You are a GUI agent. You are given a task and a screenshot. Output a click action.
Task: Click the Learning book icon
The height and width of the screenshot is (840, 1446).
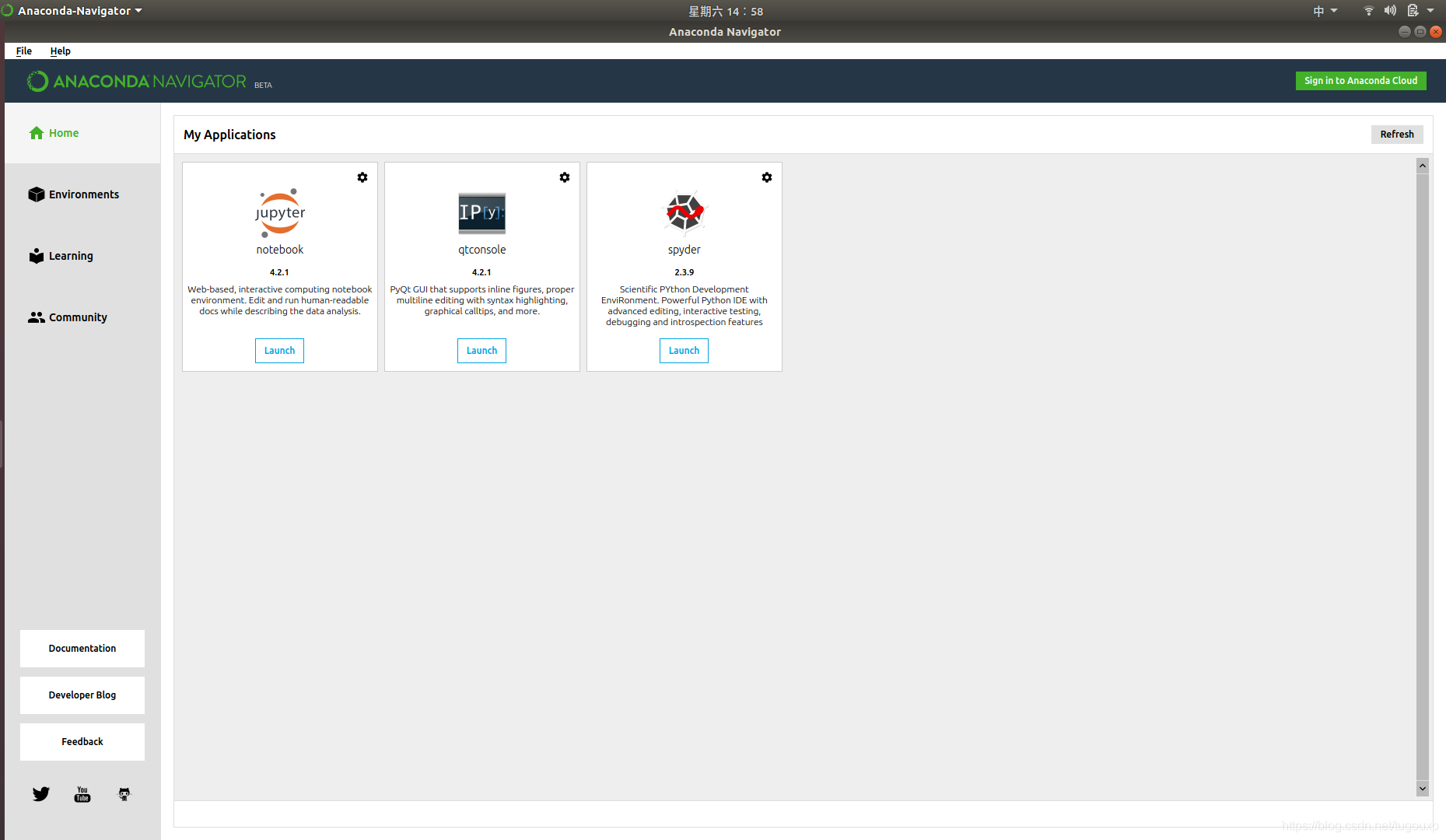(37, 256)
